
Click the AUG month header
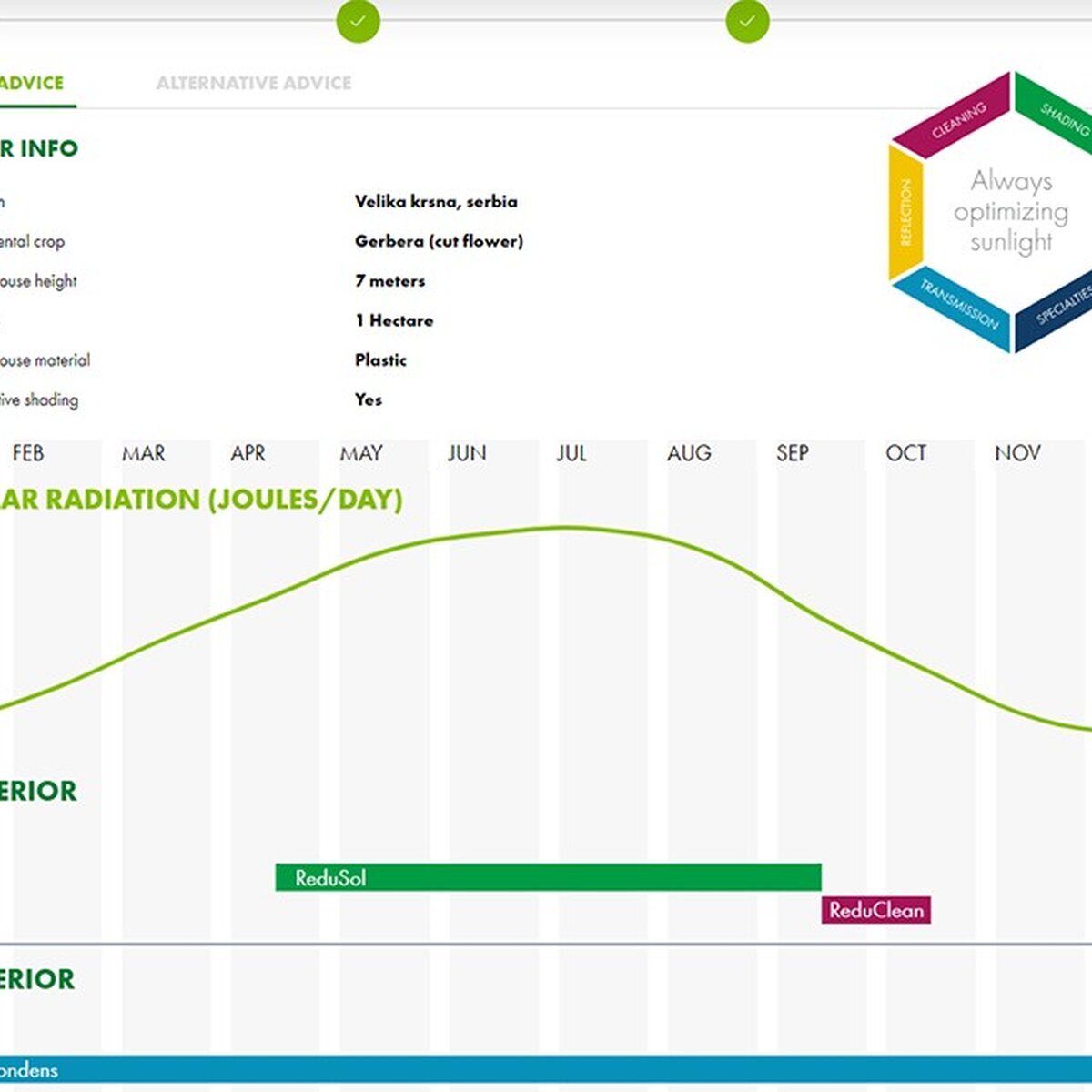coord(689,453)
